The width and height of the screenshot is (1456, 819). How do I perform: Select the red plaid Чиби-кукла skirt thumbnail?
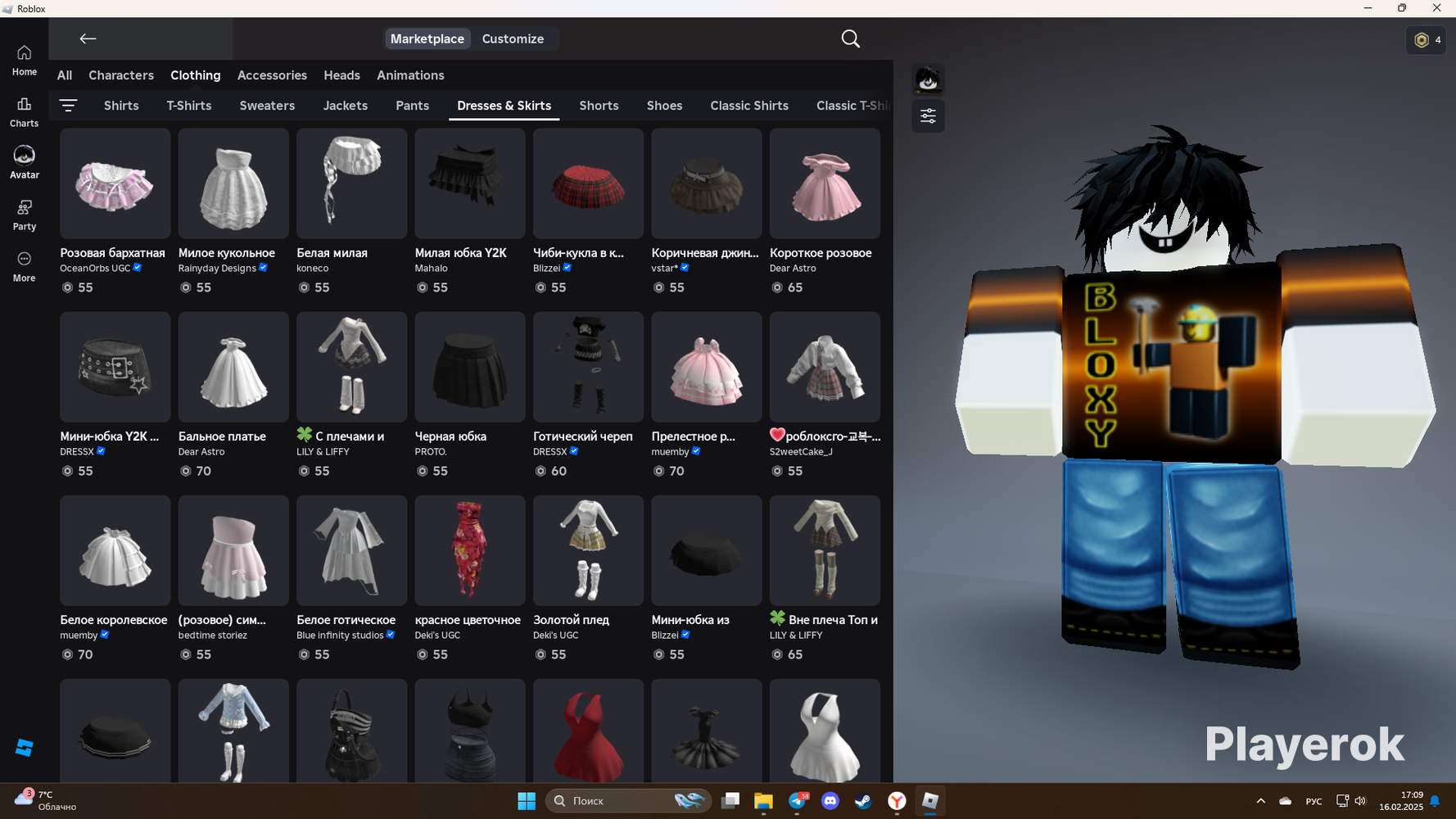588,183
